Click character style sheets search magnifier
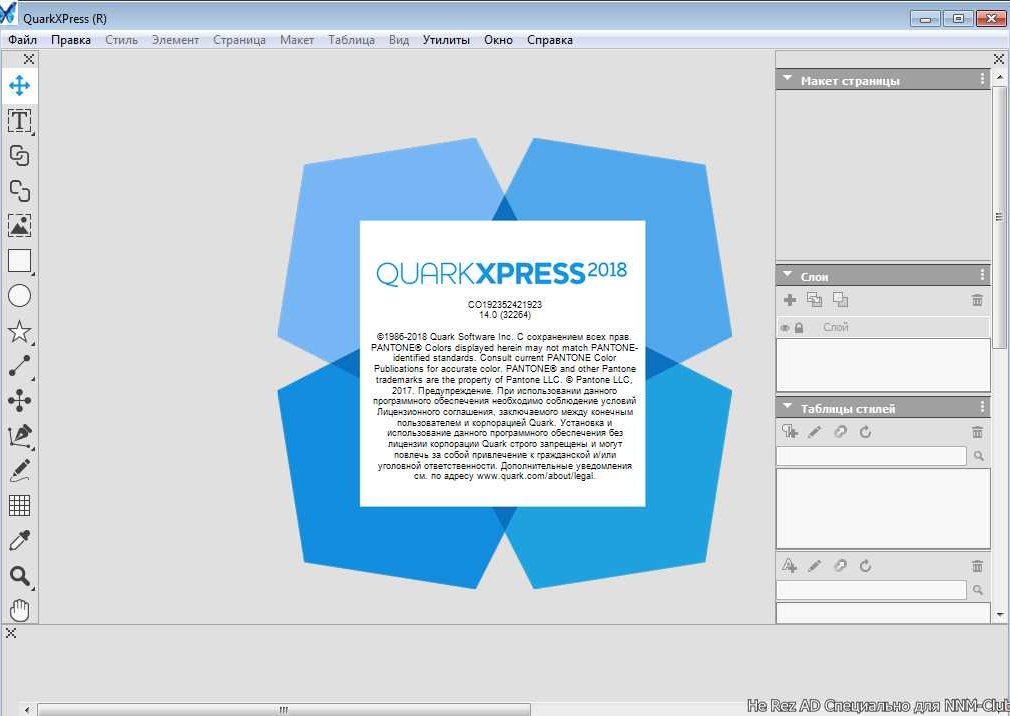1010x716 pixels. tap(978, 590)
